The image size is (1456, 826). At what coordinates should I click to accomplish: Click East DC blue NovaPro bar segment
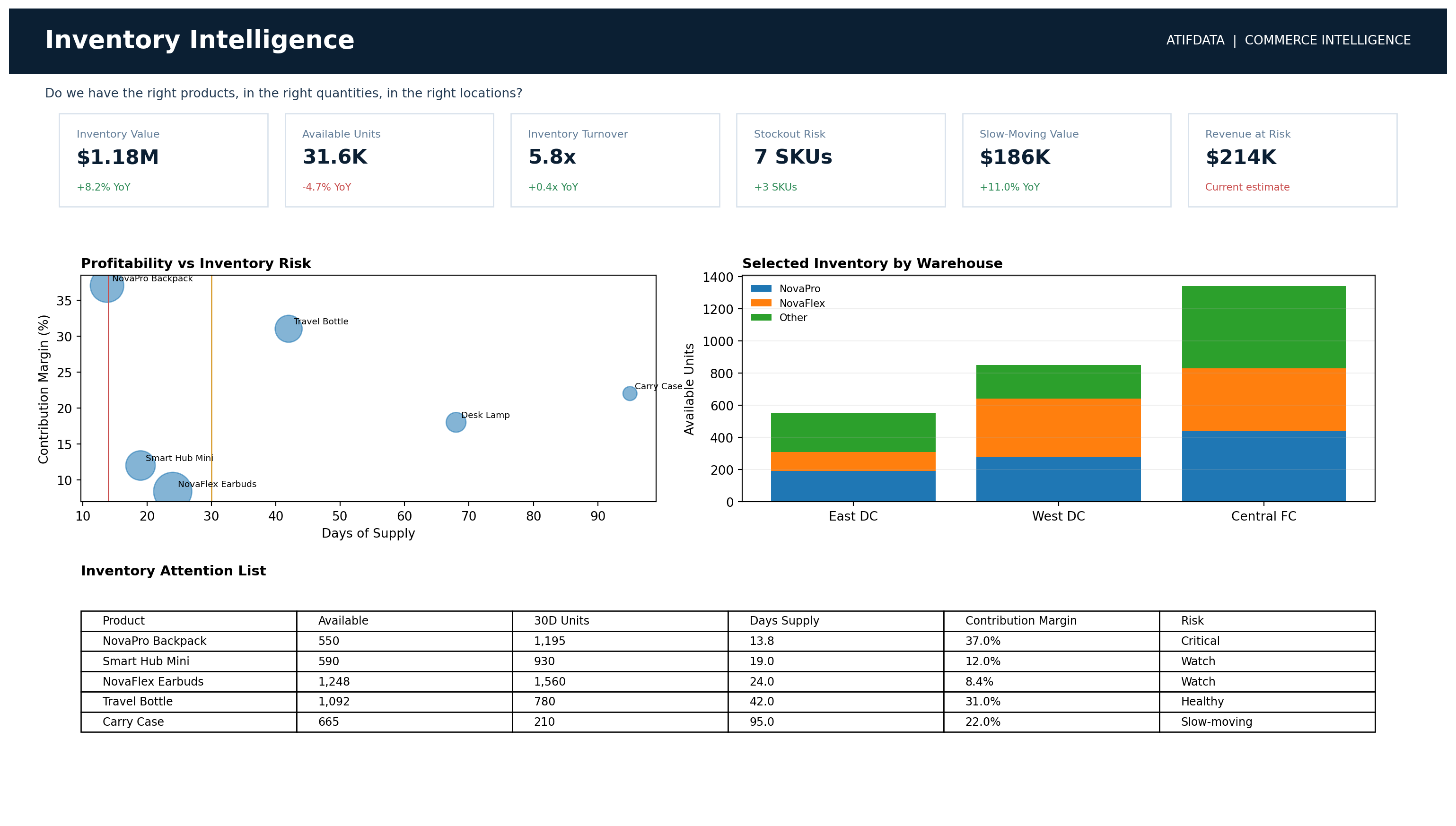(853, 486)
